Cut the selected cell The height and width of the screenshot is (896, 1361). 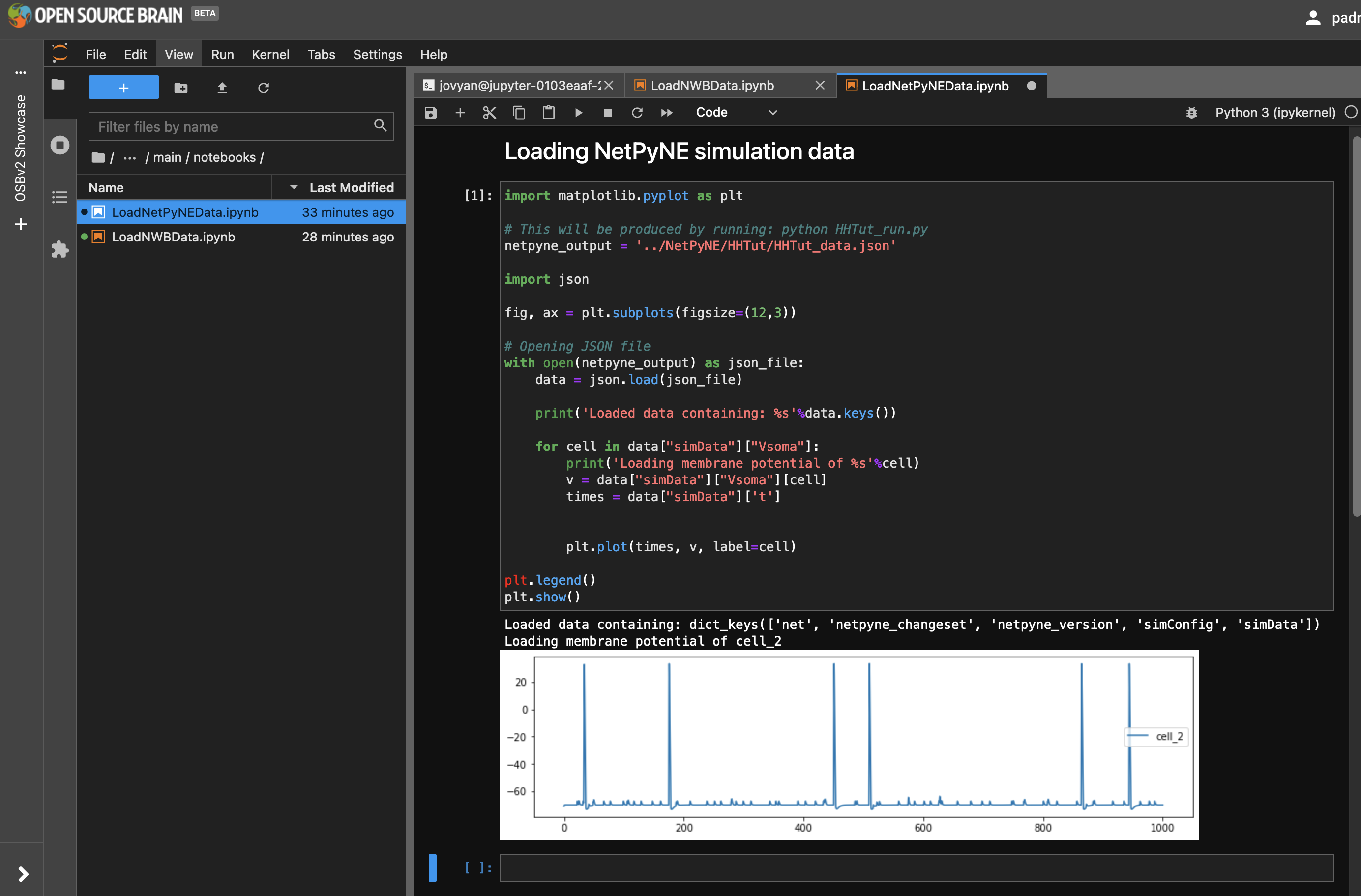[490, 113]
